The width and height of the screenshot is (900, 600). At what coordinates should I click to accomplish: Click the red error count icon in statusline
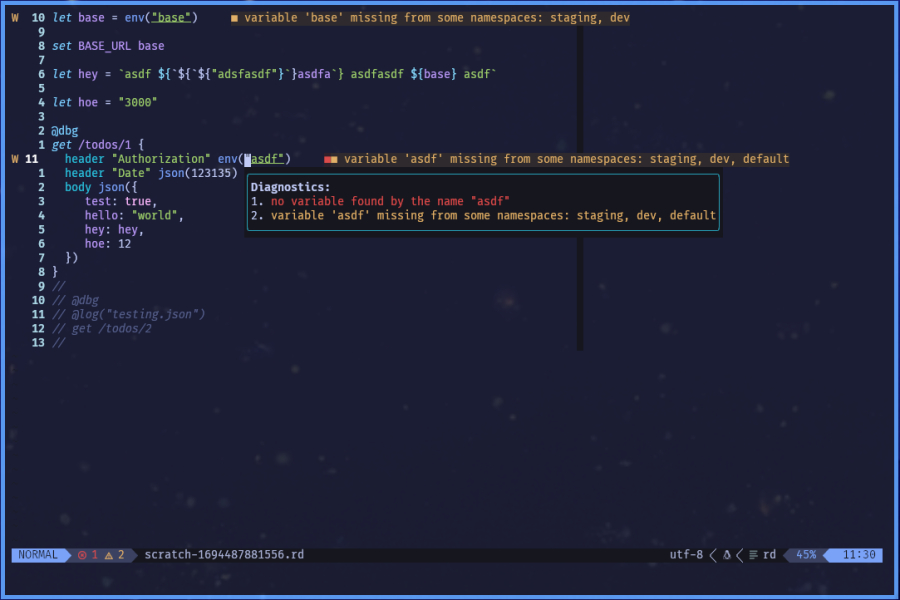(x=83, y=555)
